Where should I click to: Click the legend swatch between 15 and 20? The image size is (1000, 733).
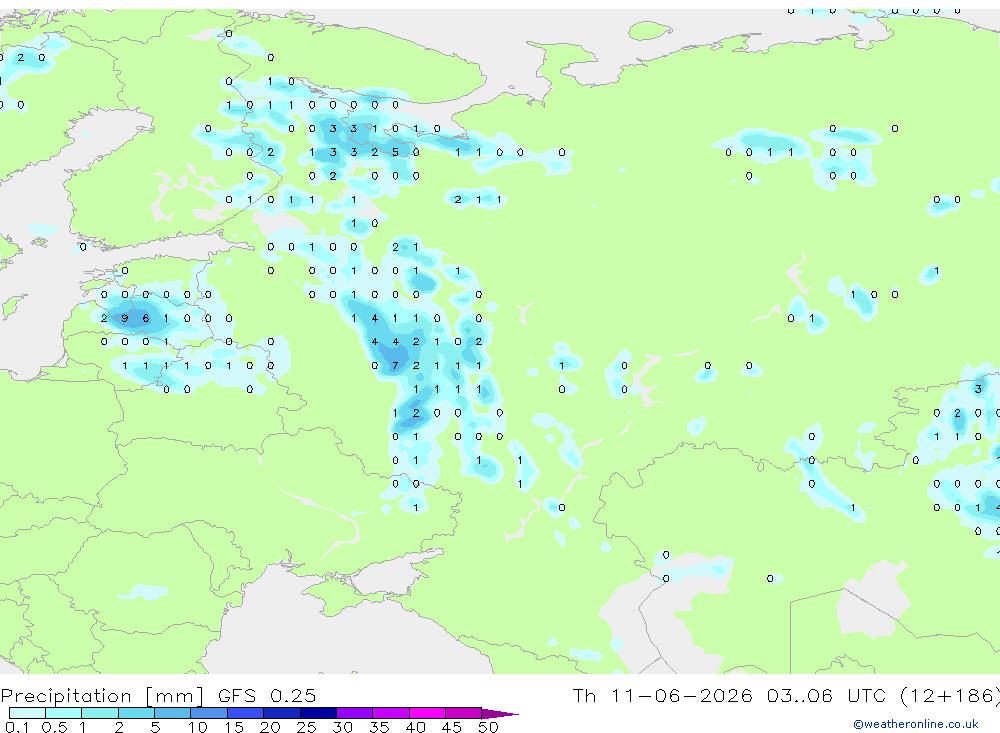pyautogui.click(x=246, y=713)
